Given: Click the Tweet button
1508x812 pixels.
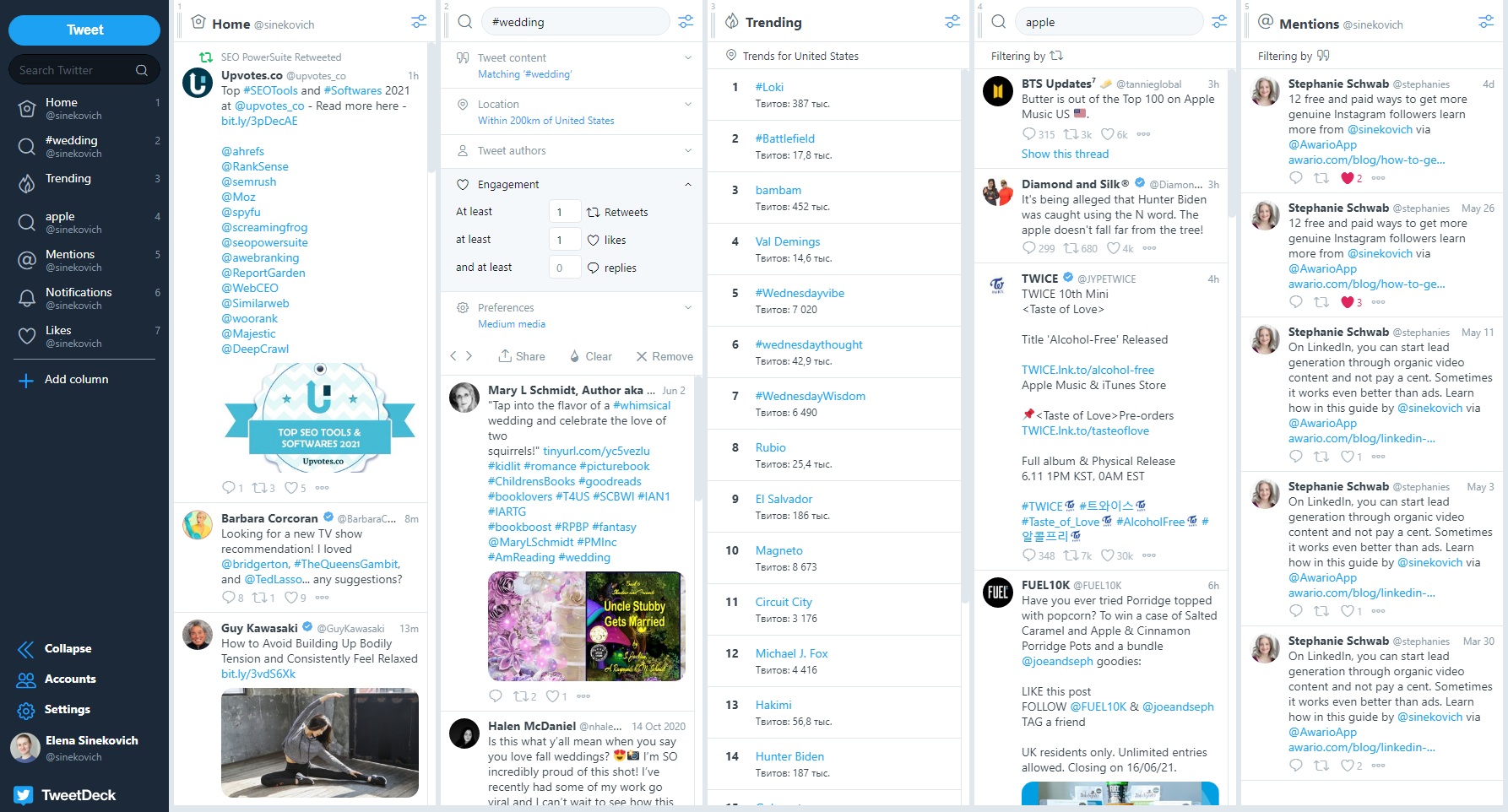Looking at the screenshot, I should (x=84, y=30).
